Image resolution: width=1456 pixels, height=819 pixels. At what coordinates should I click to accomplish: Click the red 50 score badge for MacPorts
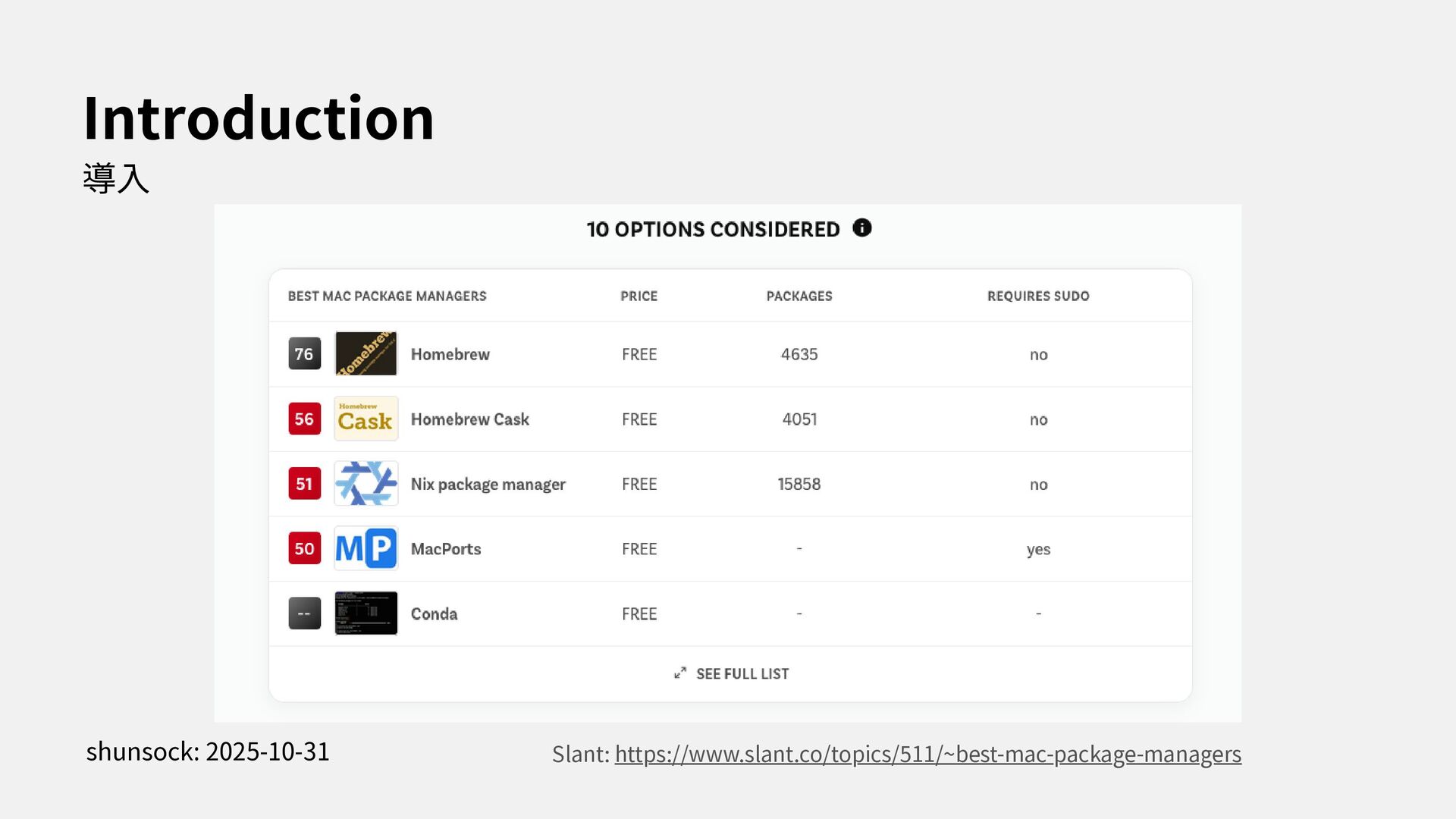click(304, 548)
